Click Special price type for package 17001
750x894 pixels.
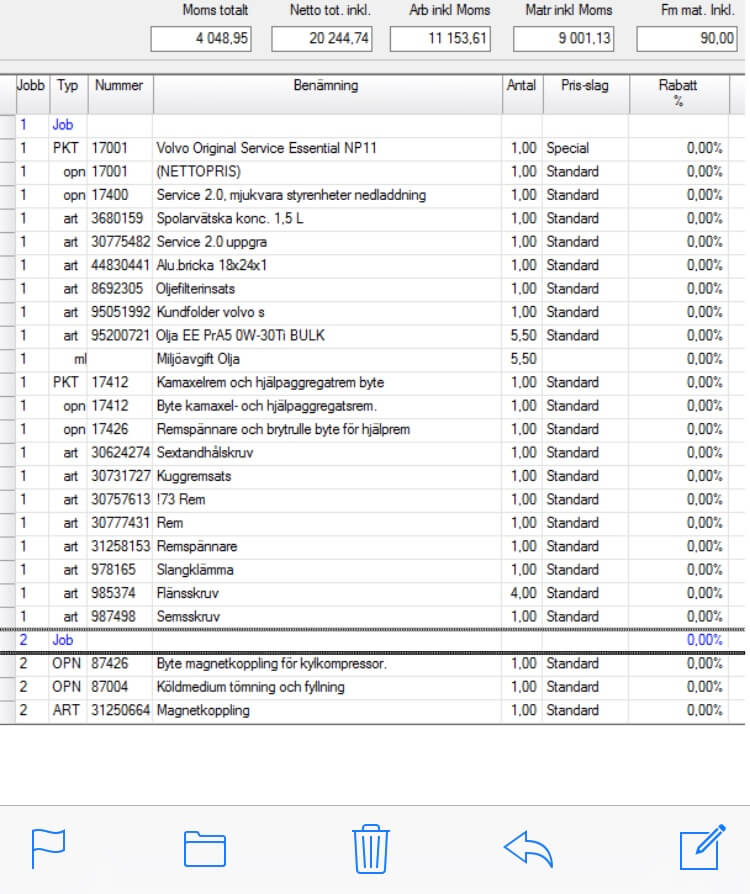point(567,148)
